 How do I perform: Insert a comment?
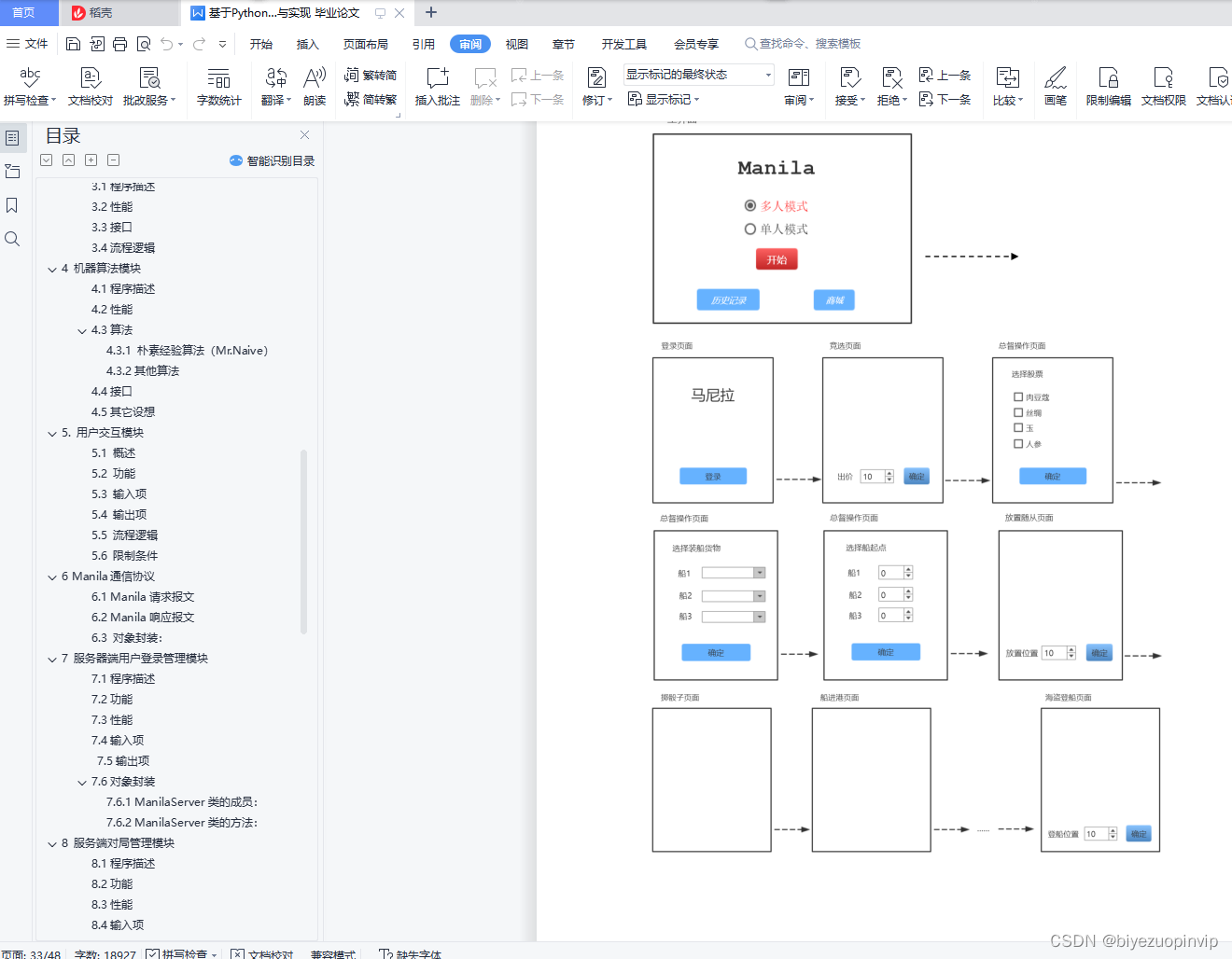point(438,86)
